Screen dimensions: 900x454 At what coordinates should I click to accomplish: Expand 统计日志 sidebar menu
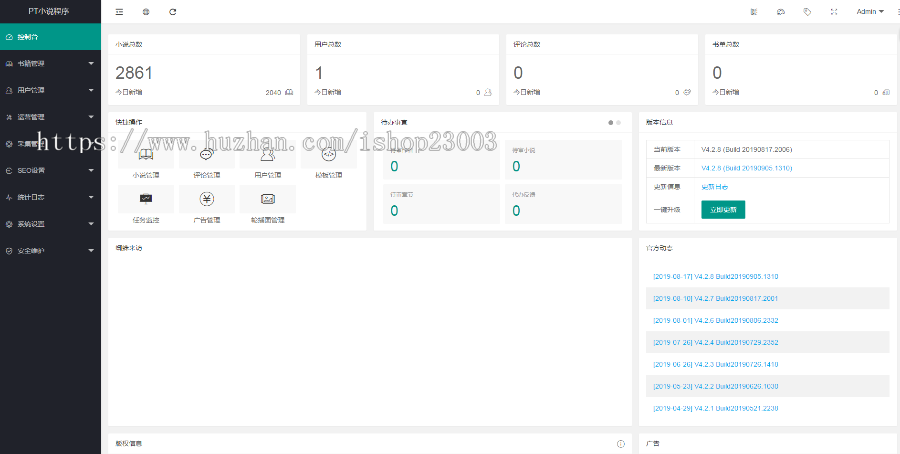[x=51, y=197]
